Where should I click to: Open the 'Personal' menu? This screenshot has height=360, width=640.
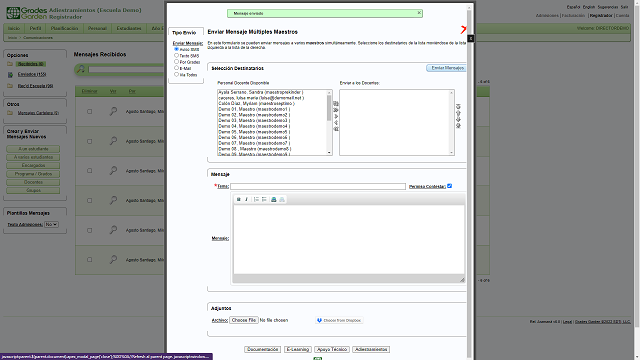[x=97, y=29]
